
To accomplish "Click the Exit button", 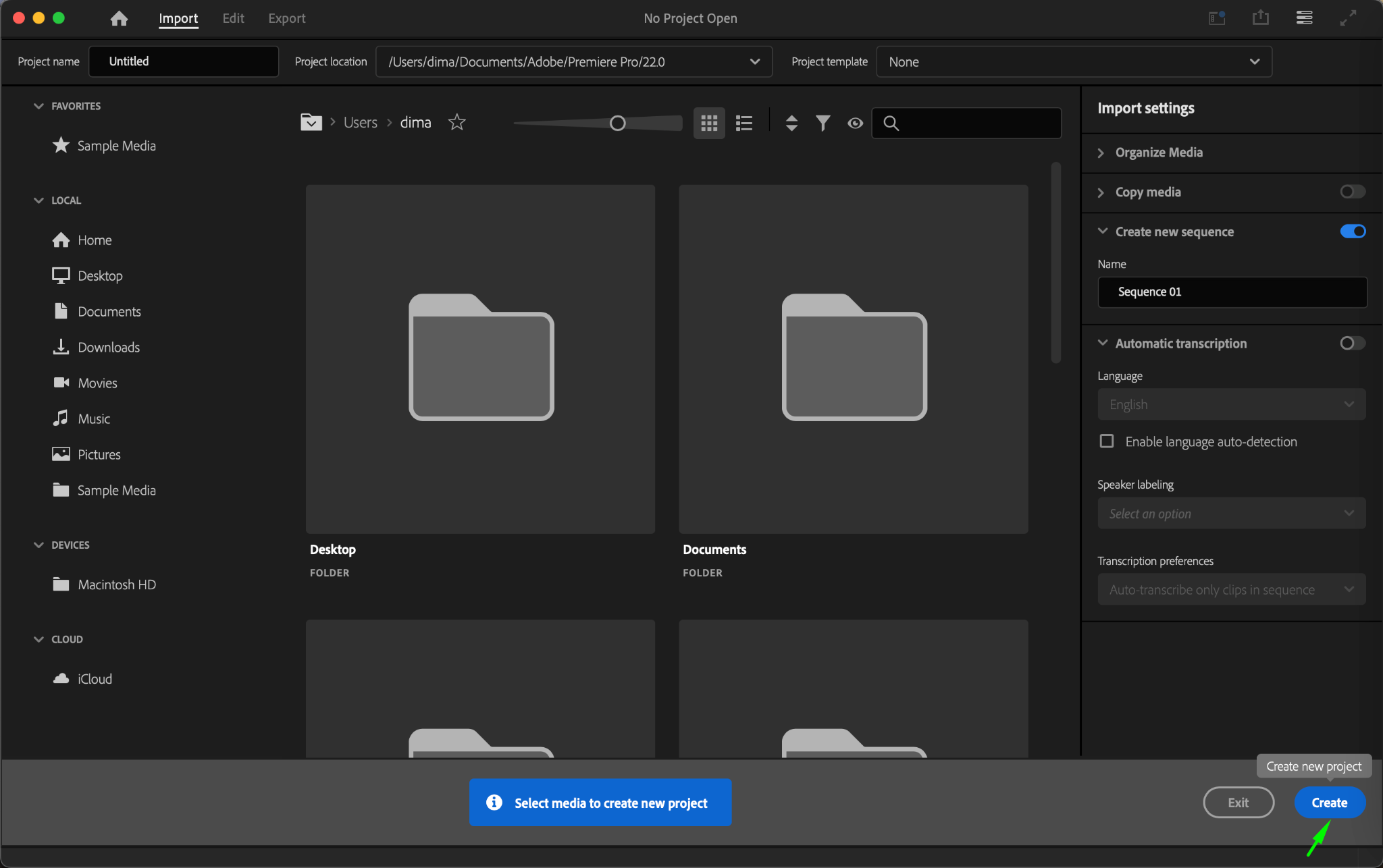I will tap(1238, 803).
